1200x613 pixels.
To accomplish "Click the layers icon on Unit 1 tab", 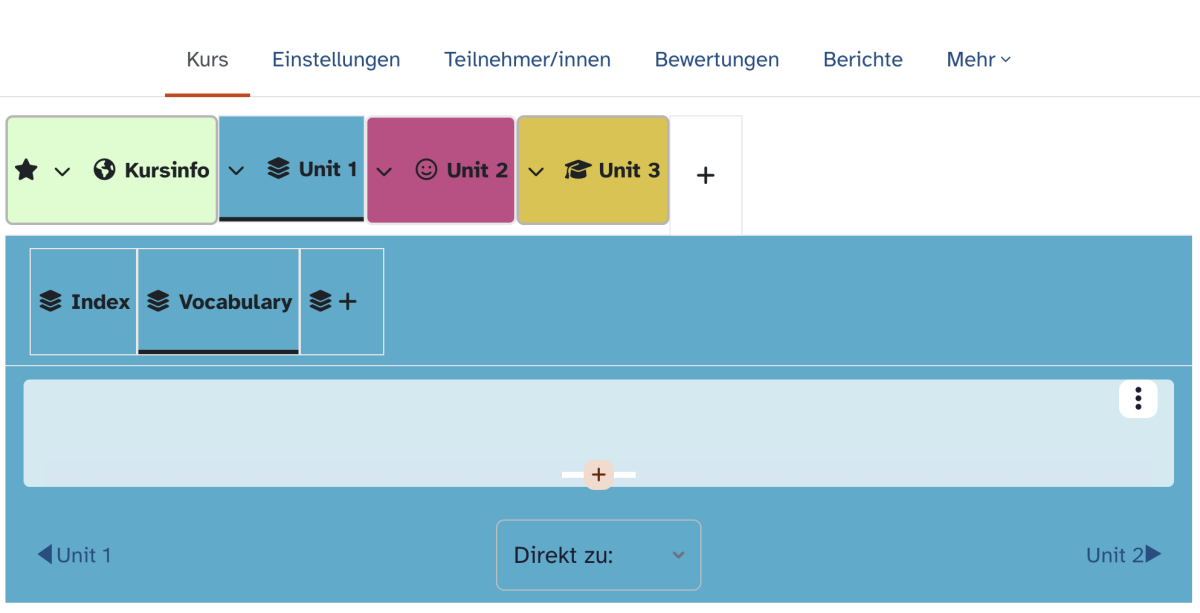I will pyautogui.click(x=279, y=169).
